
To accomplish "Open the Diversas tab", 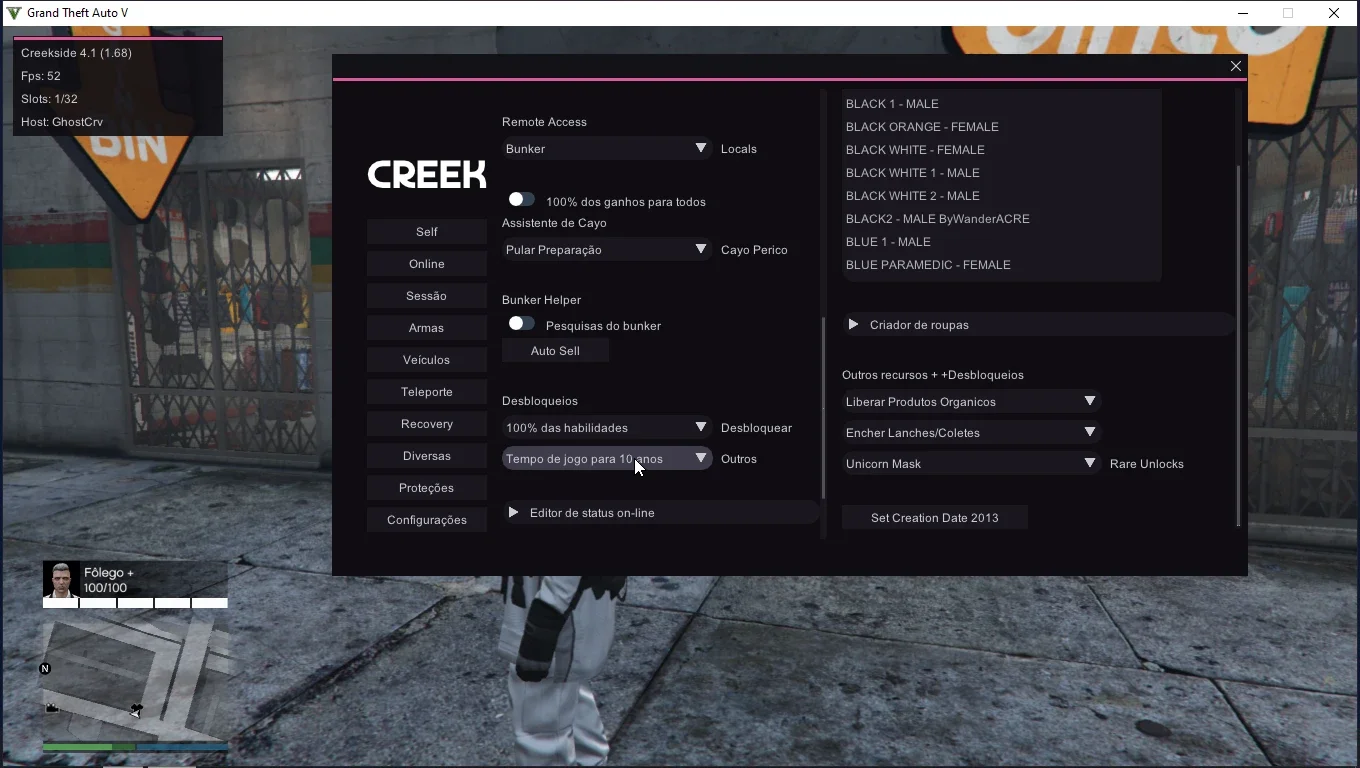I will click(x=427, y=456).
